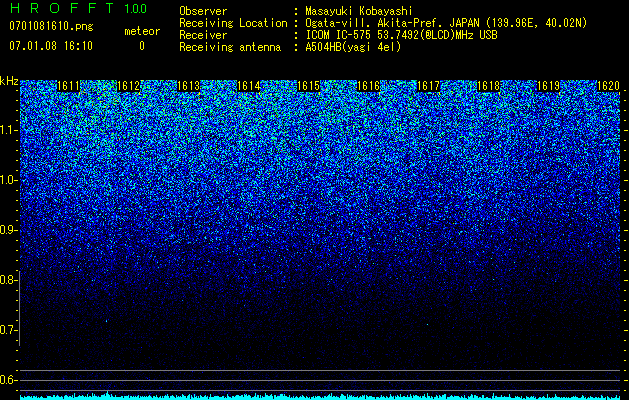Click the 1611 time marker
This screenshot has height=400, width=629.
click(x=69, y=86)
